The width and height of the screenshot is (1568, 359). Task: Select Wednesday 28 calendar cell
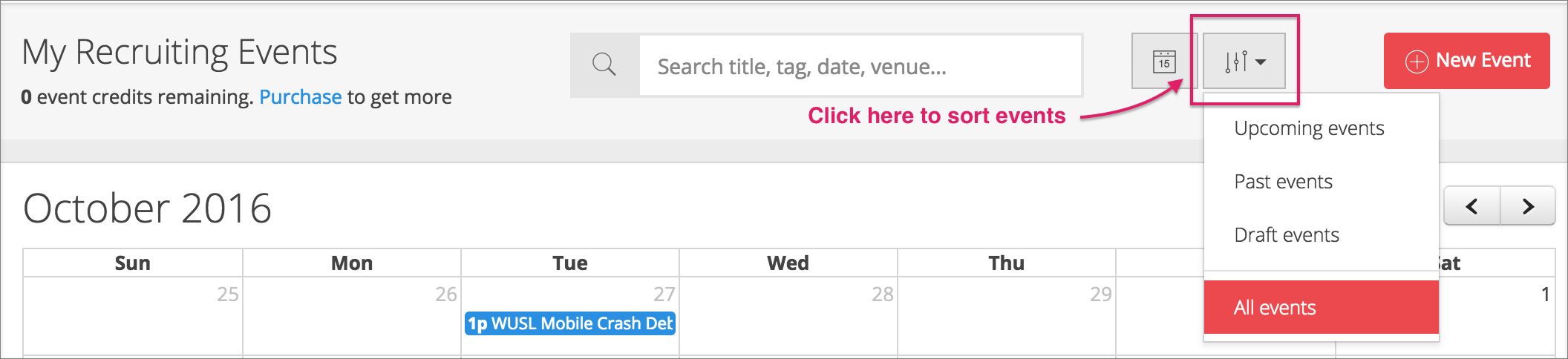[788, 315]
